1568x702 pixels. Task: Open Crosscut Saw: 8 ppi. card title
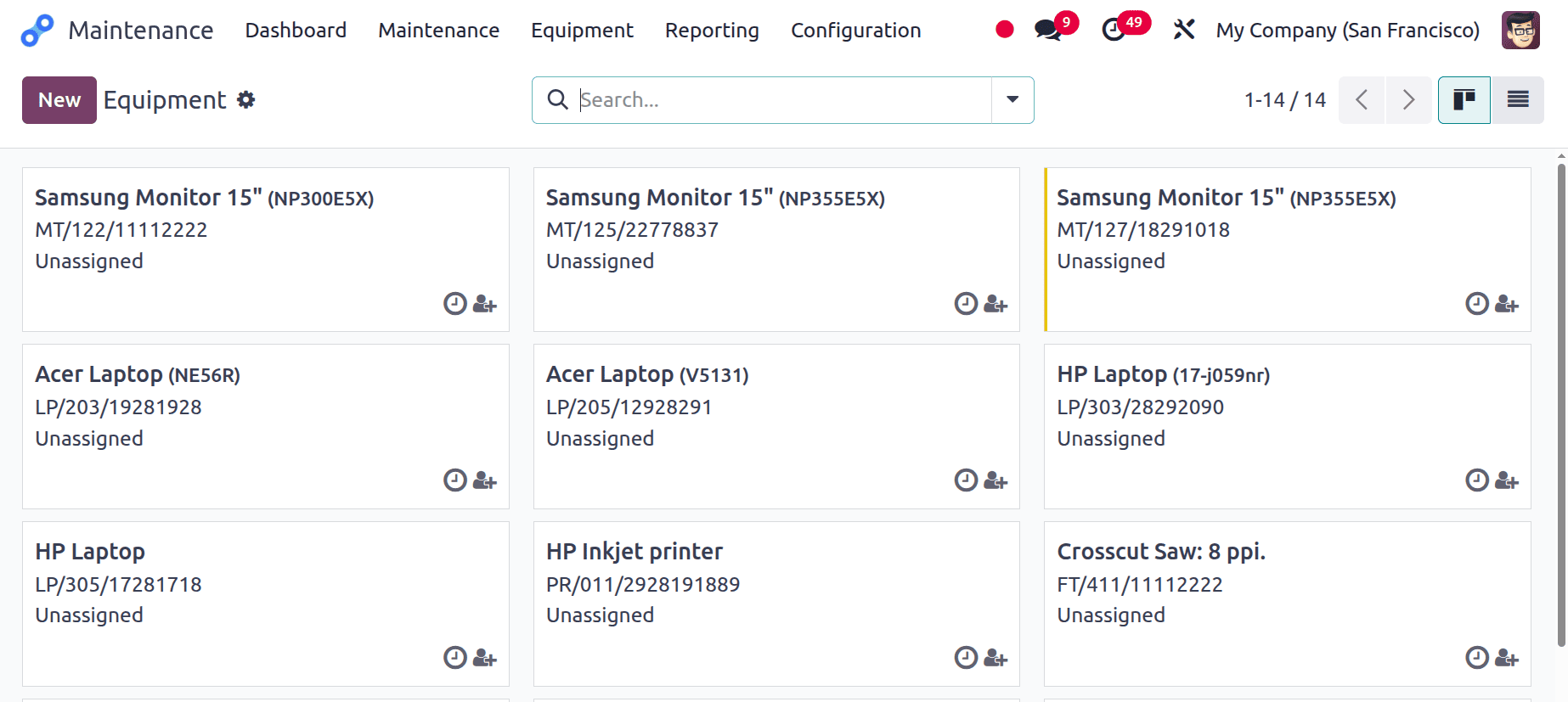(1161, 552)
